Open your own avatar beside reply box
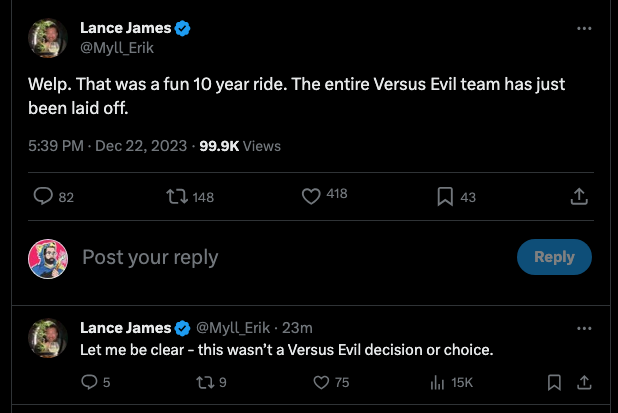The image size is (618, 413). (48, 259)
